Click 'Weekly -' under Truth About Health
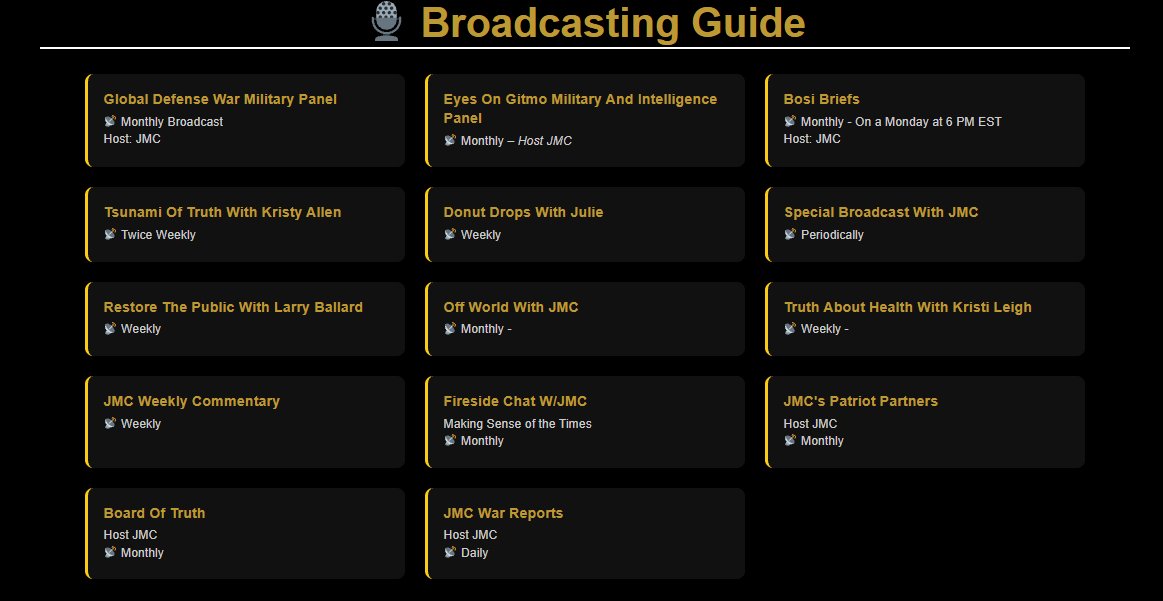Screen dimensions: 1163x601 point(825,329)
